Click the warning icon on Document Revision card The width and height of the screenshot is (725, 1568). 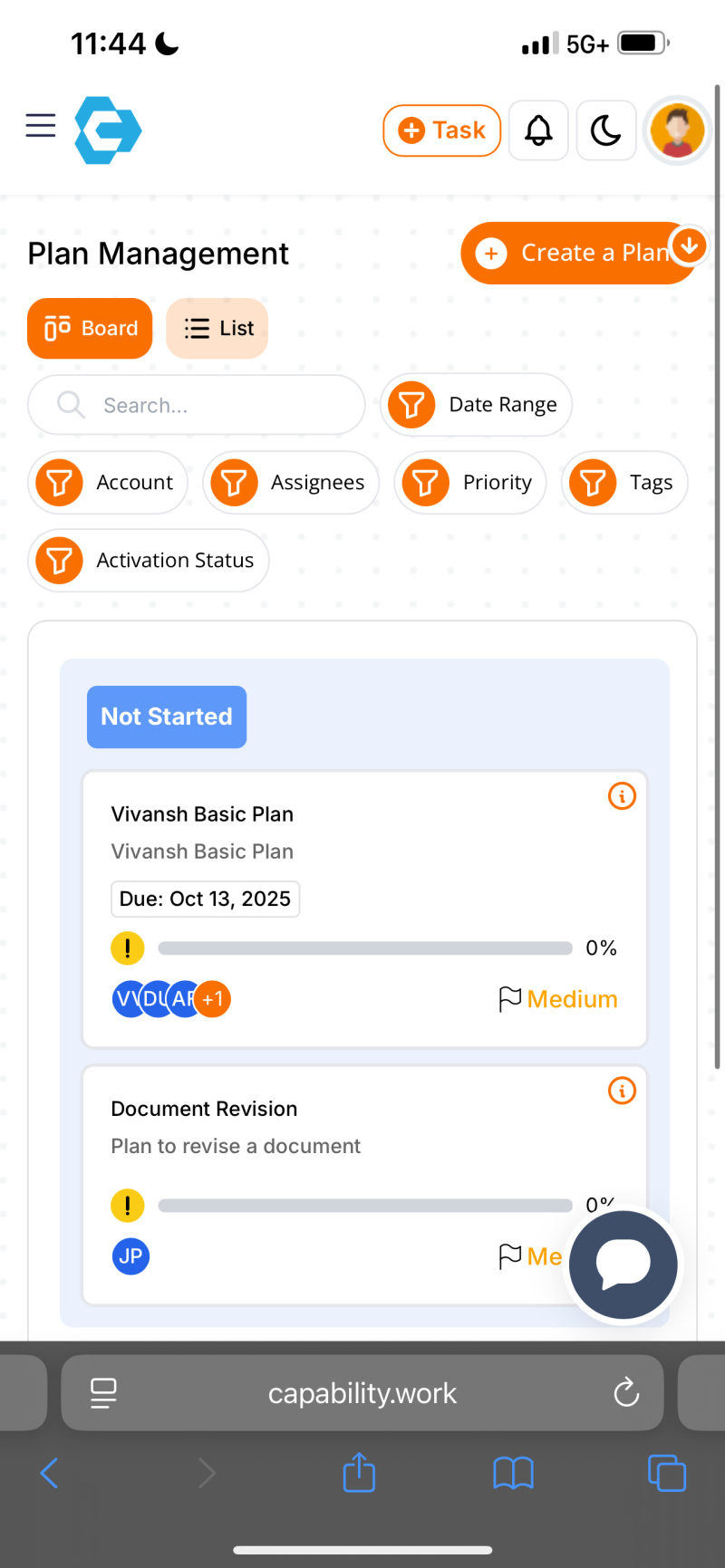point(127,1206)
